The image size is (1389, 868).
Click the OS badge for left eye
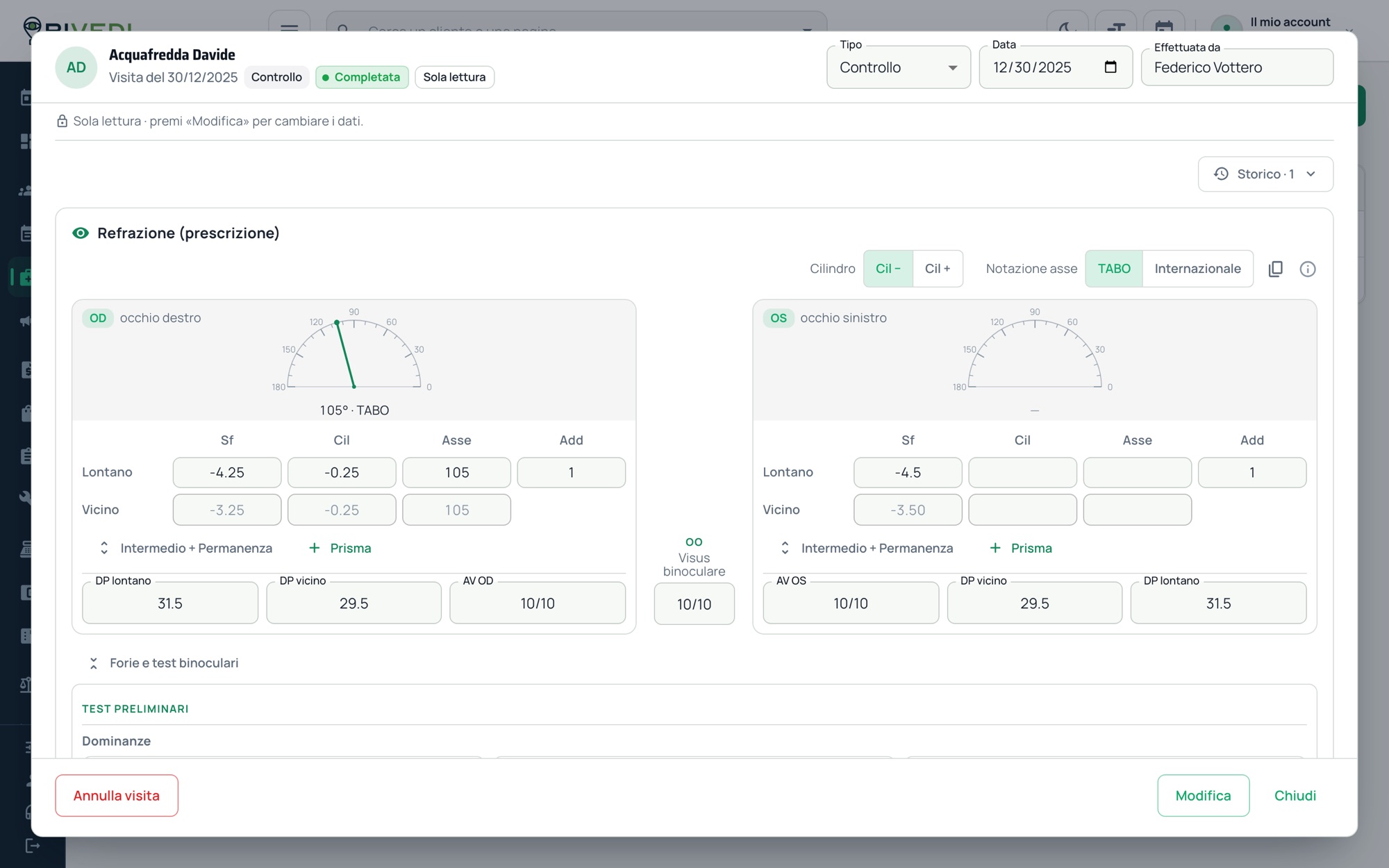click(779, 318)
